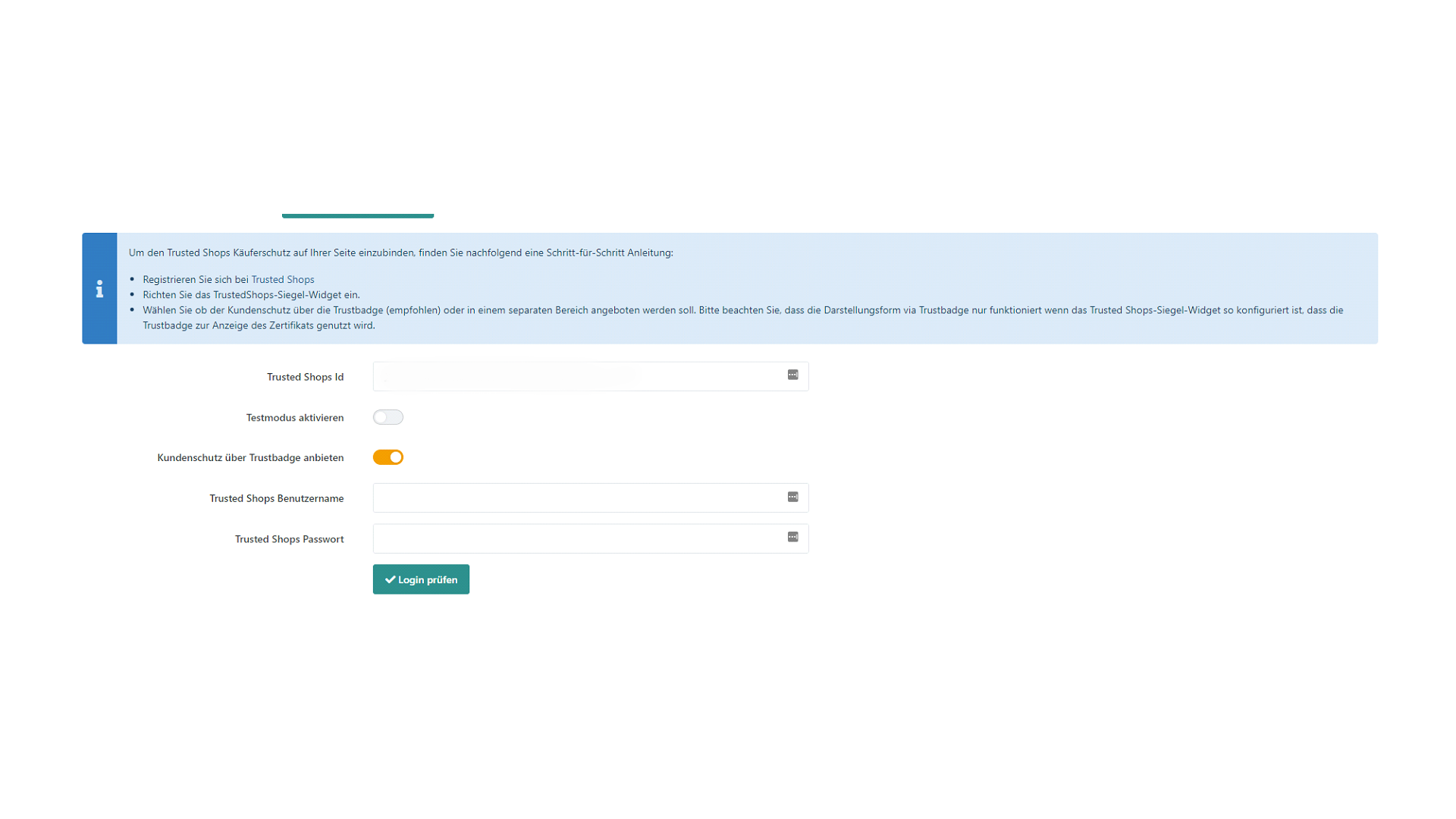
Task: Focus the Trusted Shops Passwort input field
Action: point(576,538)
